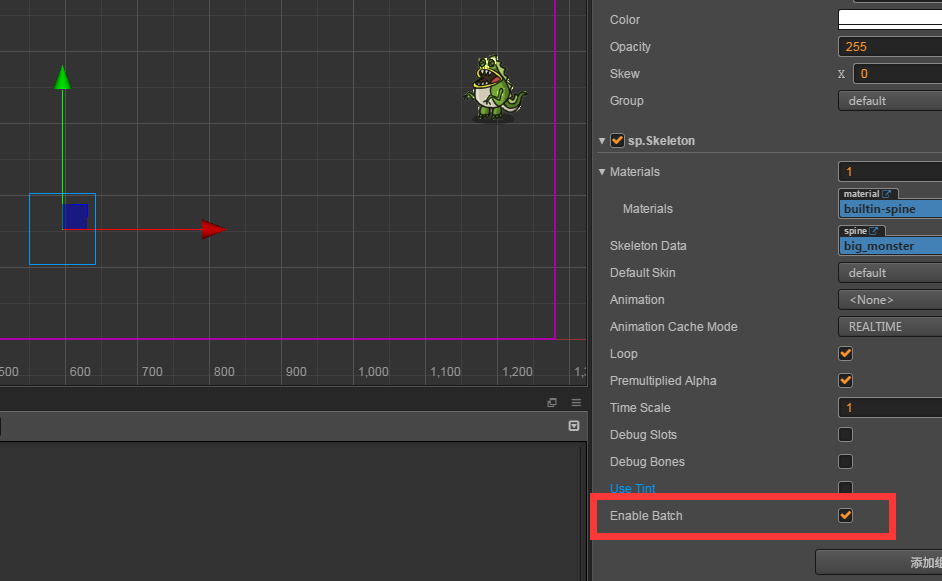Click the add component button at bottom
Viewport: 942px width, 581px height.
879,562
